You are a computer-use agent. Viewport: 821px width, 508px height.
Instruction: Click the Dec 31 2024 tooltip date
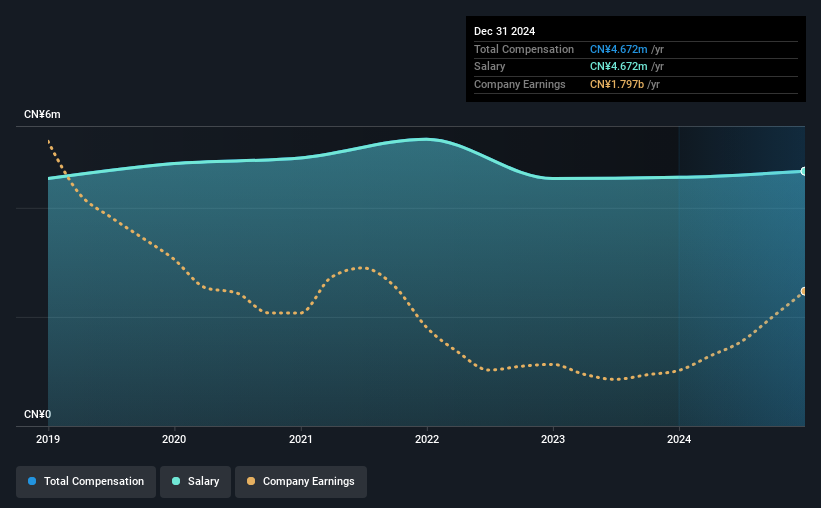click(504, 31)
